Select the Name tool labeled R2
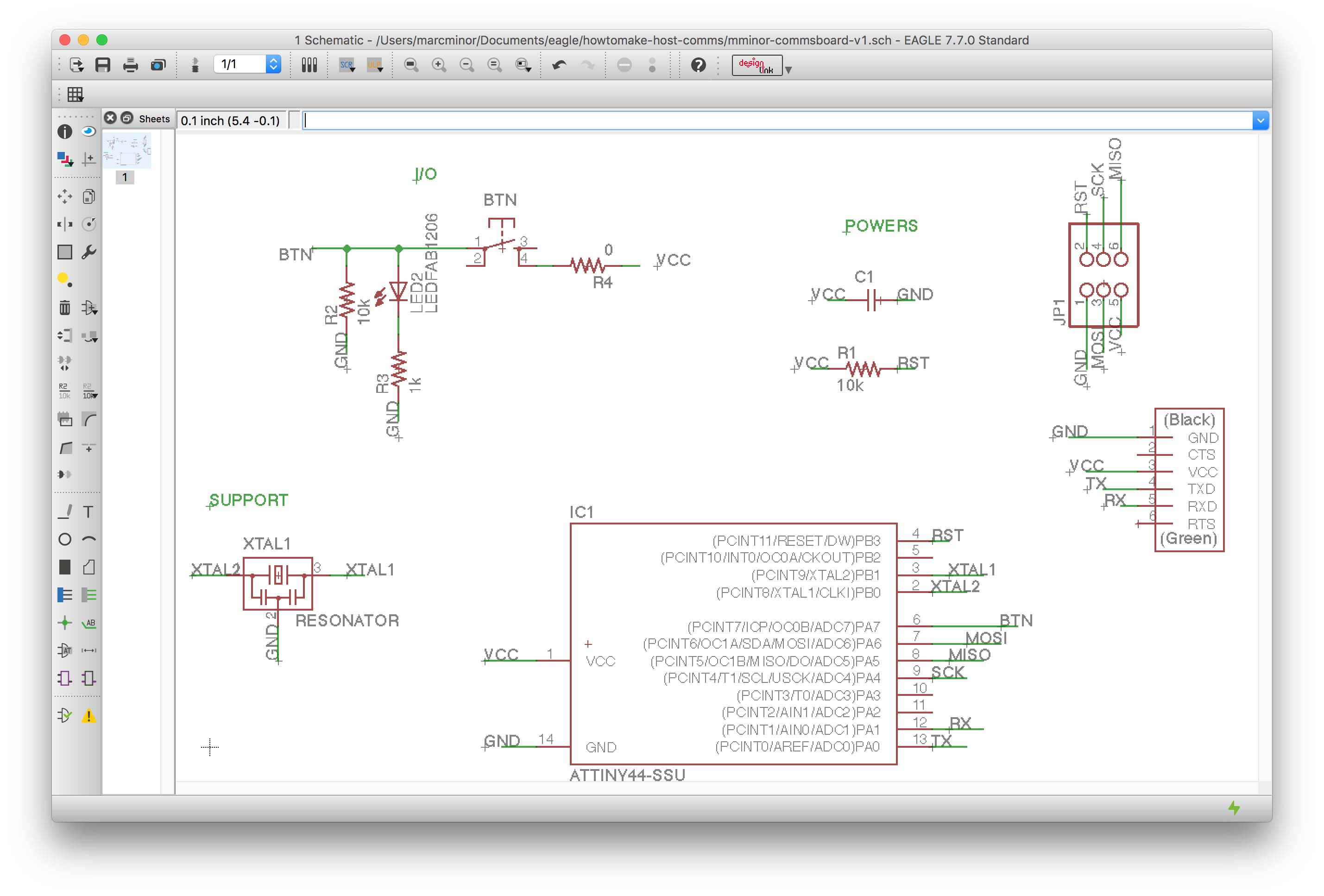 [x=64, y=391]
